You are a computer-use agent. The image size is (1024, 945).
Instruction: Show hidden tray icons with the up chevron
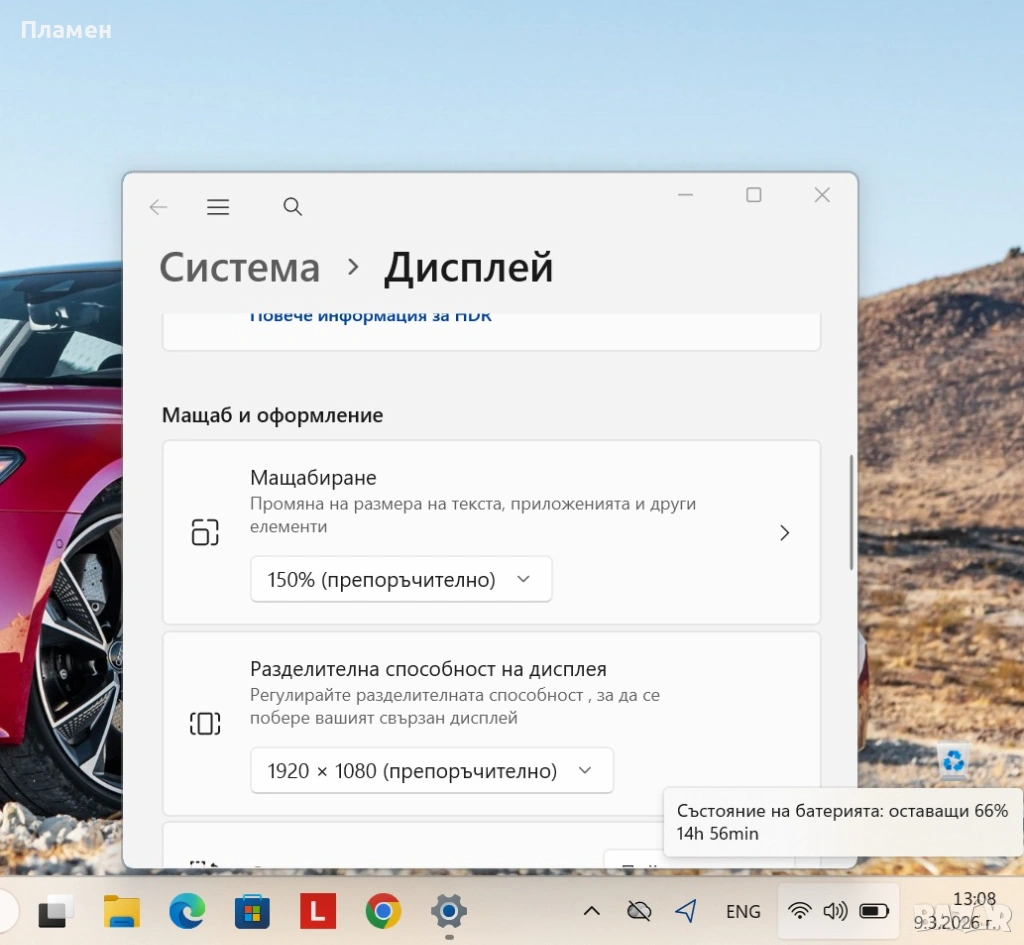click(592, 911)
